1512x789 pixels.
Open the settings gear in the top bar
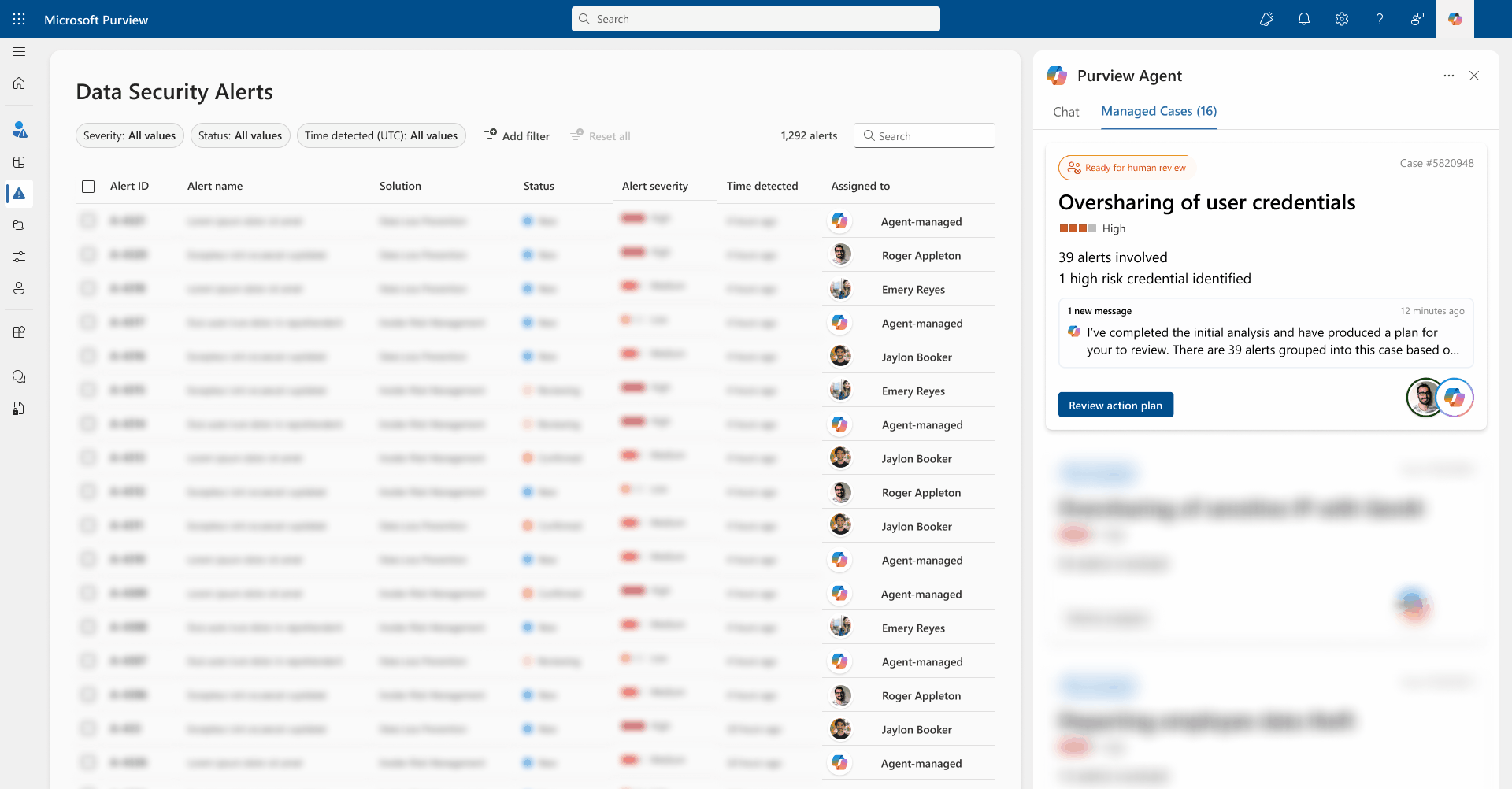click(x=1342, y=19)
